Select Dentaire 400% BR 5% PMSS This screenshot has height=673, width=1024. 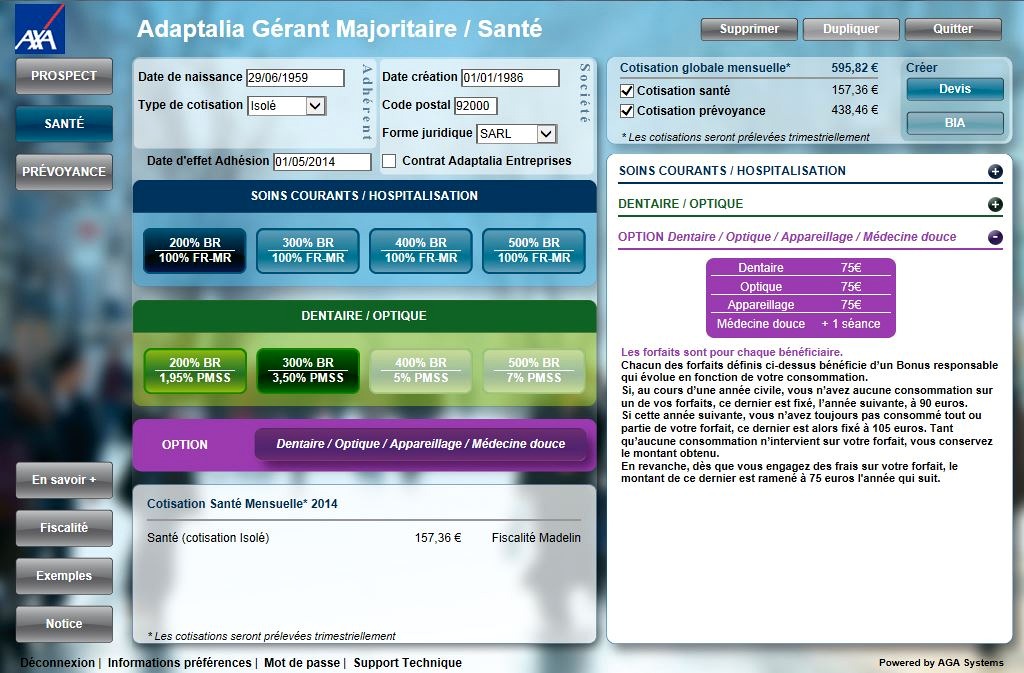(x=421, y=371)
